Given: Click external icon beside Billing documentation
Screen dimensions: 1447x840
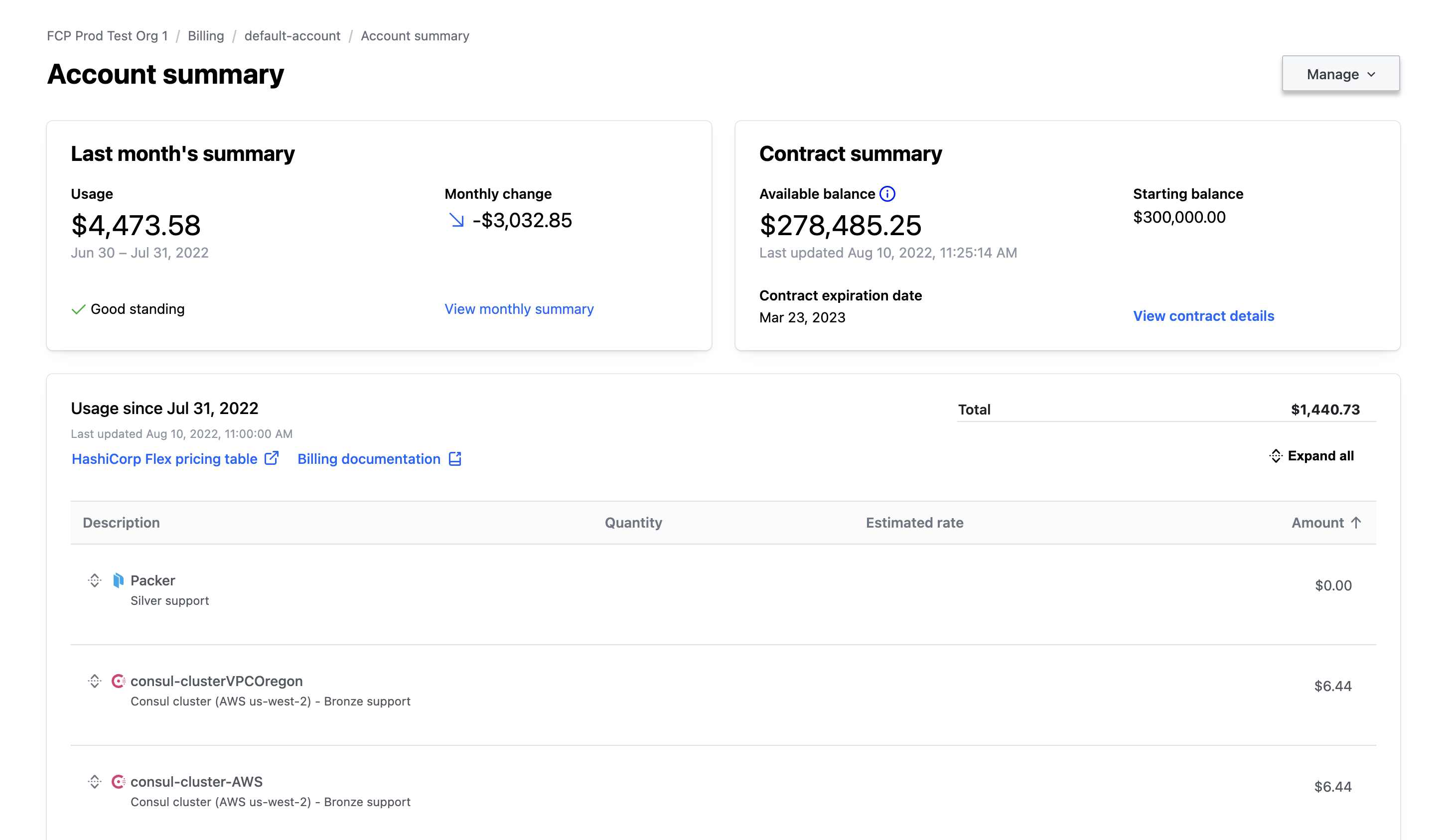Looking at the screenshot, I should pyautogui.click(x=455, y=458).
